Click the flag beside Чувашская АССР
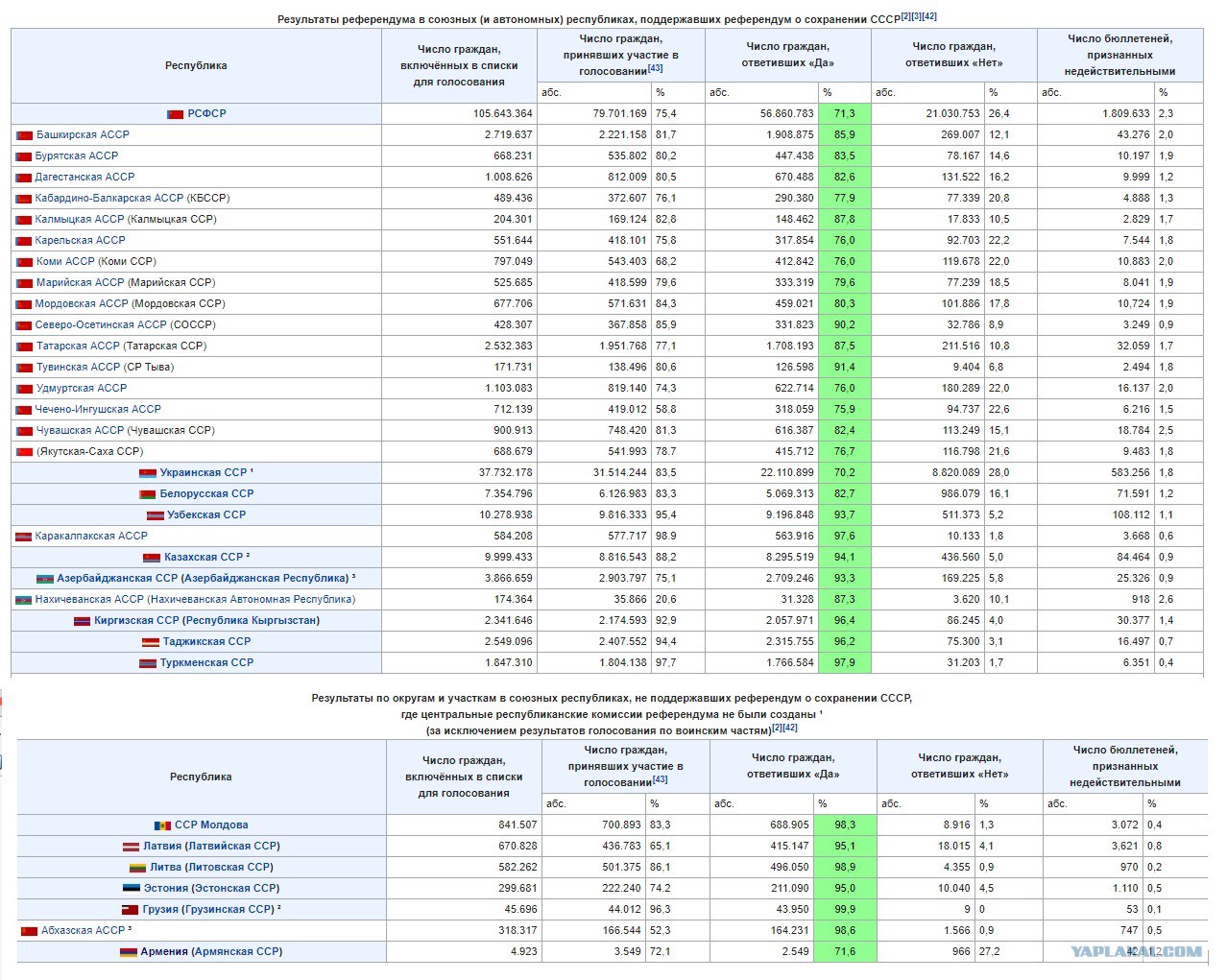Screen dimensions: 1227x980 pos(24,431)
